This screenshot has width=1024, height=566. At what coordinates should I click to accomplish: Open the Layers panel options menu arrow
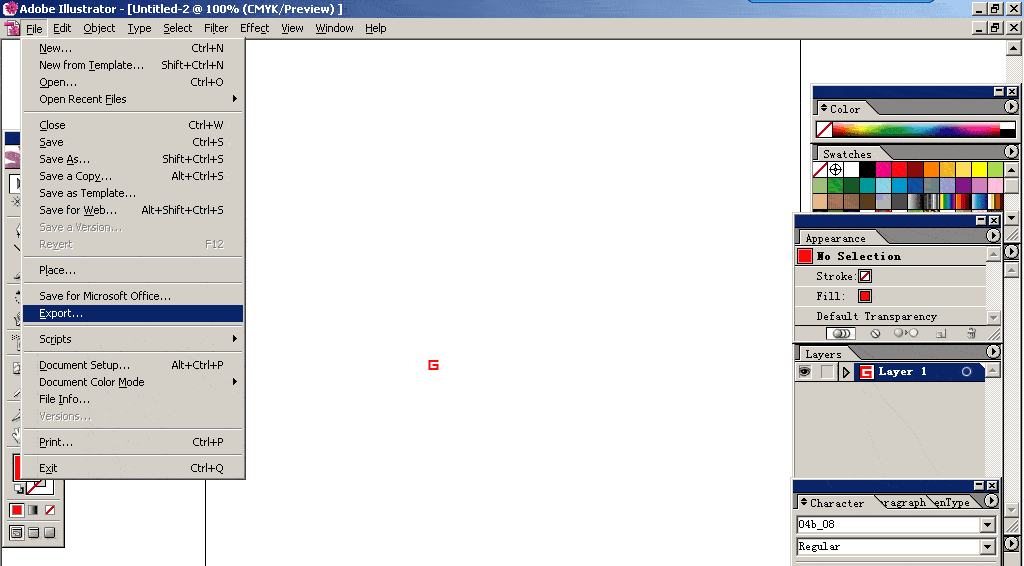pyautogui.click(x=993, y=351)
